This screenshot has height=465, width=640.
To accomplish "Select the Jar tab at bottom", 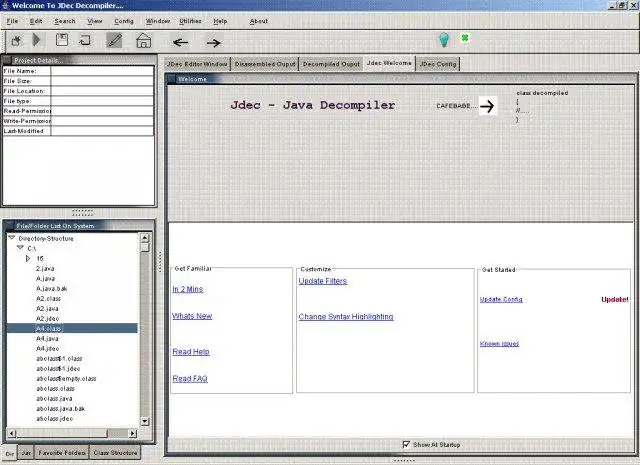I will [x=26, y=453].
